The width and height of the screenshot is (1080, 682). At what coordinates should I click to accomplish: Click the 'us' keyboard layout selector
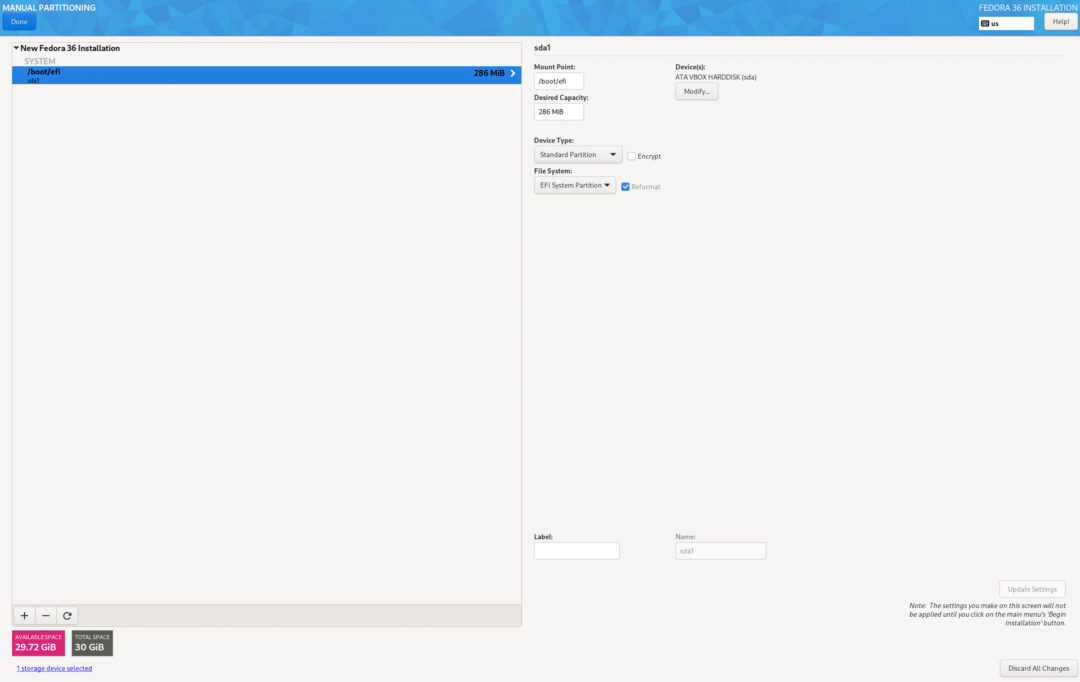click(1006, 23)
